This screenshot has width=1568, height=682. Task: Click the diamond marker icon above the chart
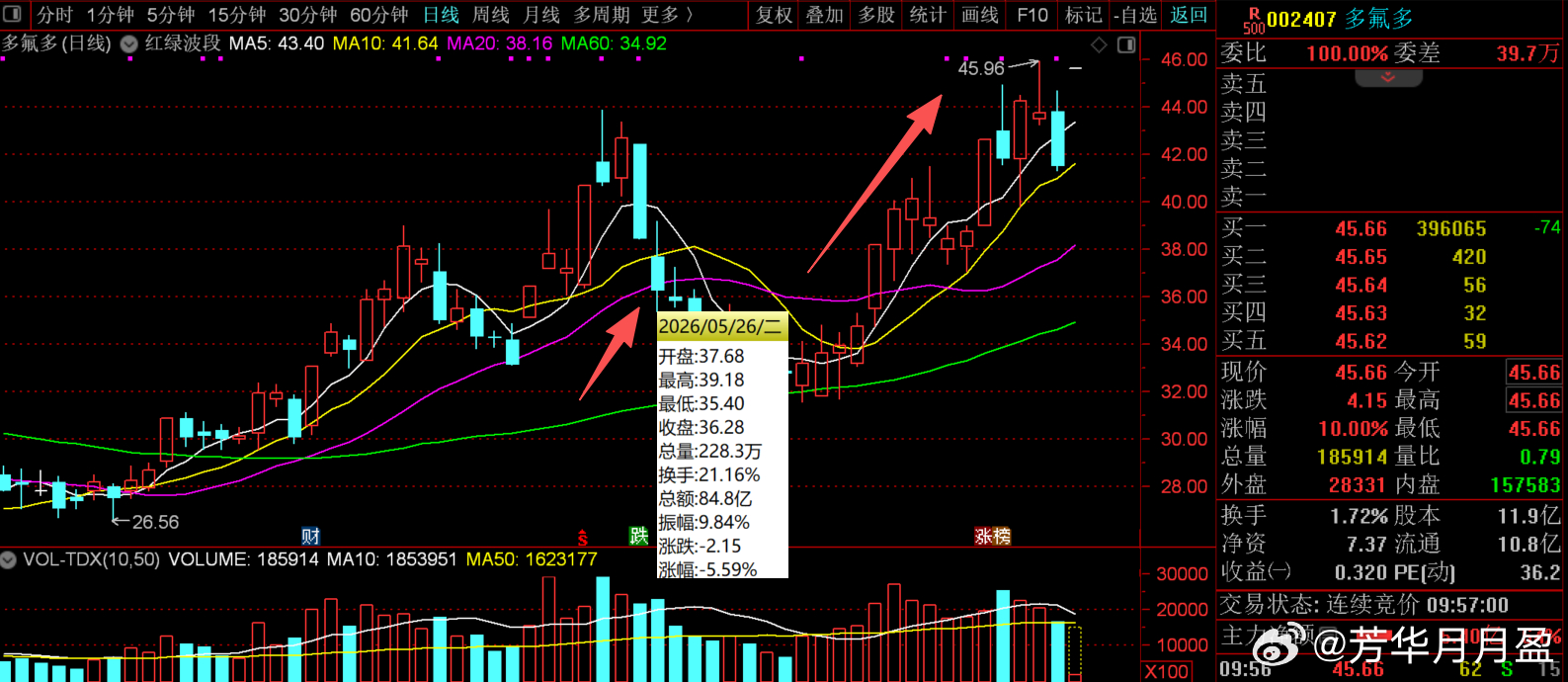click(1099, 45)
